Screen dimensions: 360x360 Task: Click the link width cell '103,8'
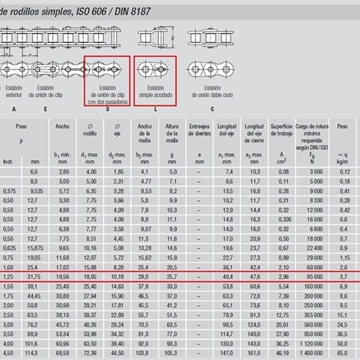143,353
